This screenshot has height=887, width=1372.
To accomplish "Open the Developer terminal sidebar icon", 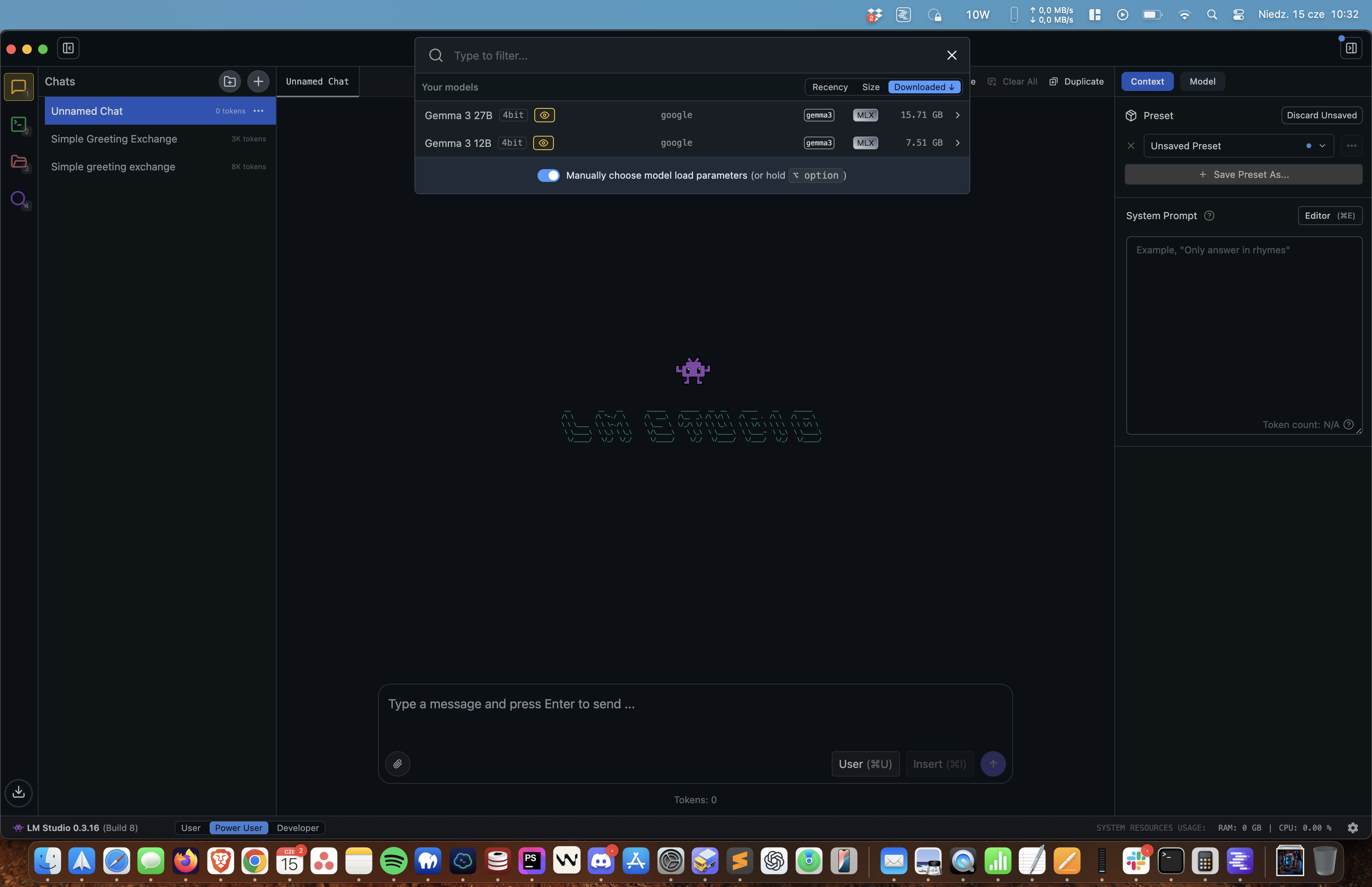I will [x=19, y=124].
